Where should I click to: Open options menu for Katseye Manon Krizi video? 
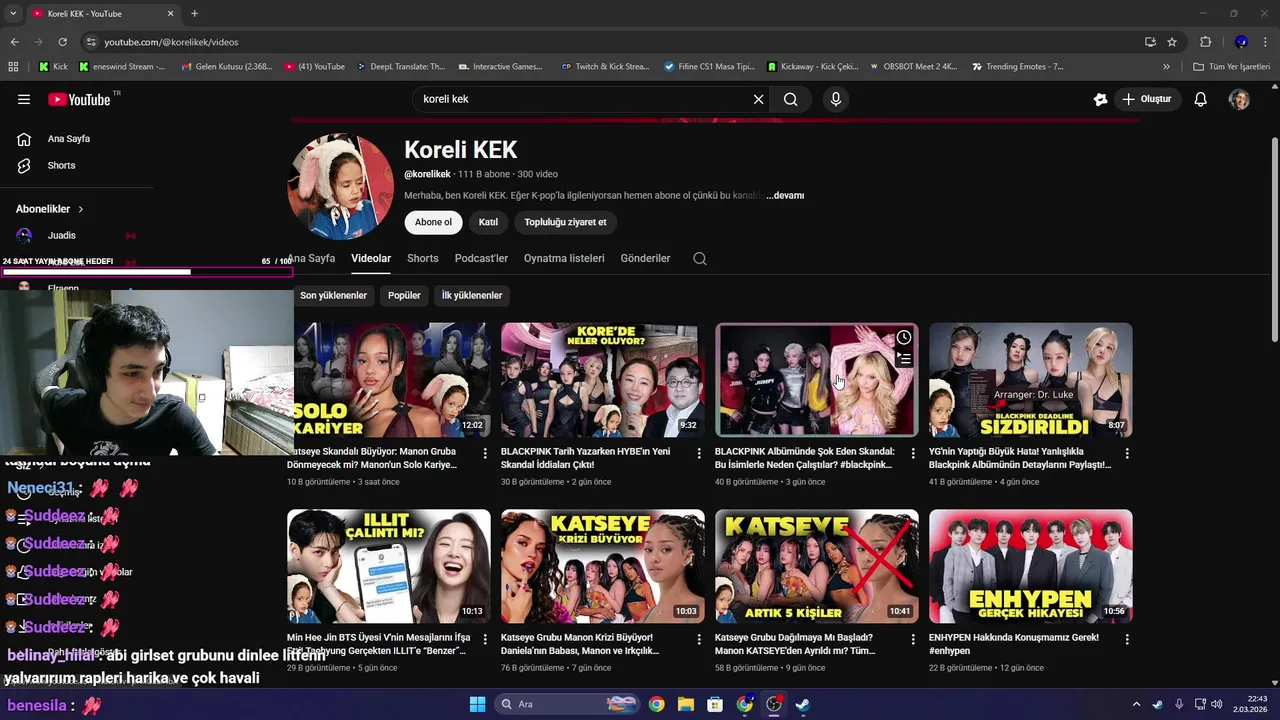[699, 639]
